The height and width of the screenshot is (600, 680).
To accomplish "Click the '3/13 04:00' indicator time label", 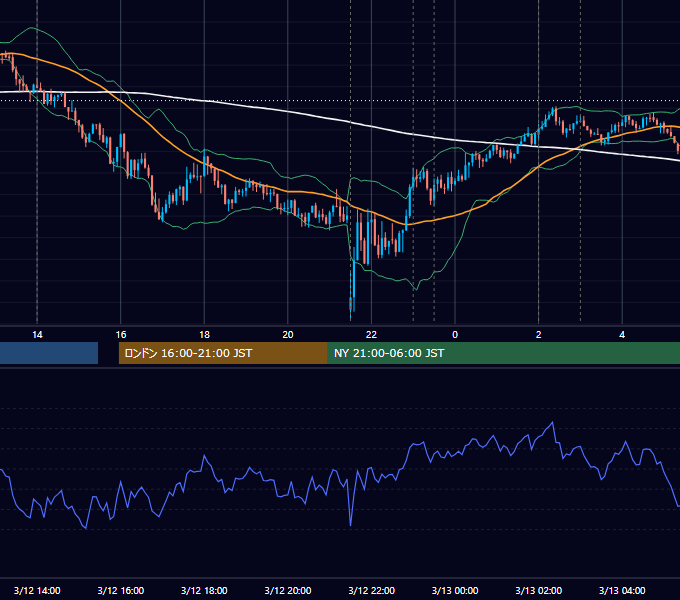I will pyautogui.click(x=622, y=590).
